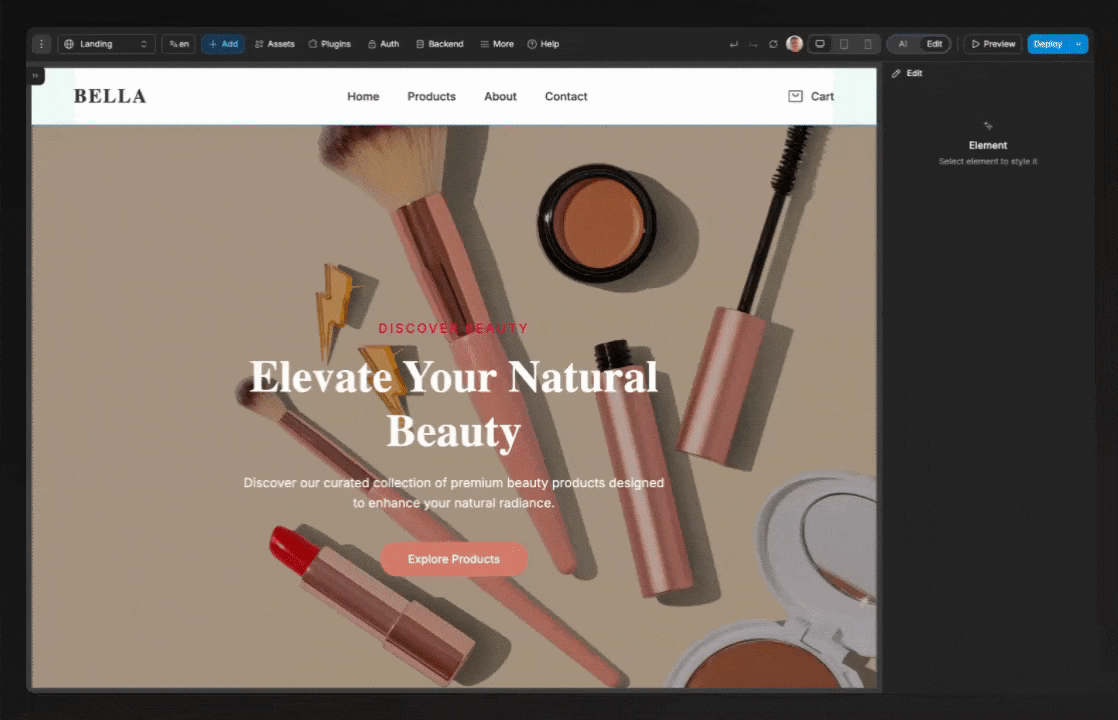Switch to desktop viewport mode
The width and height of the screenshot is (1118, 720).
pyautogui.click(x=820, y=44)
